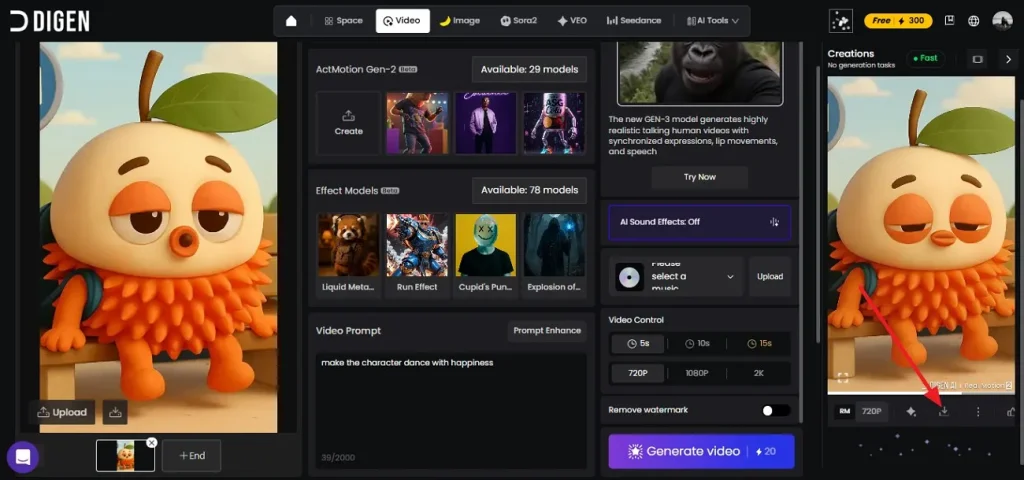Change language with the globe icon
1024x480 pixels.
coord(974,21)
